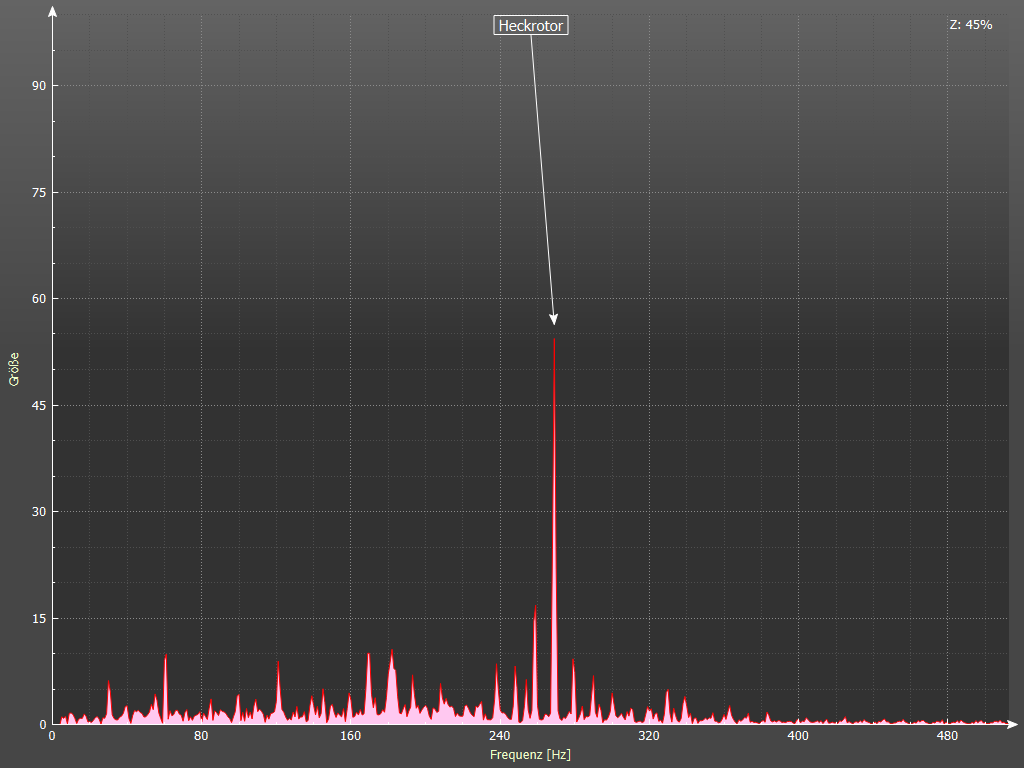The width and height of the screenshot is (1024, 768).
Task: Select the 60 tick label on the vertical axis
Action: tap(39, 299)
